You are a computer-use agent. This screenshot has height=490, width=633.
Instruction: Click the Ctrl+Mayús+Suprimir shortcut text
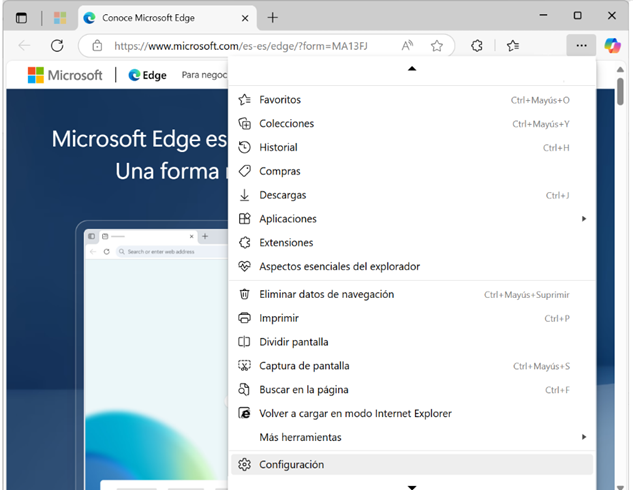point(526,295)
